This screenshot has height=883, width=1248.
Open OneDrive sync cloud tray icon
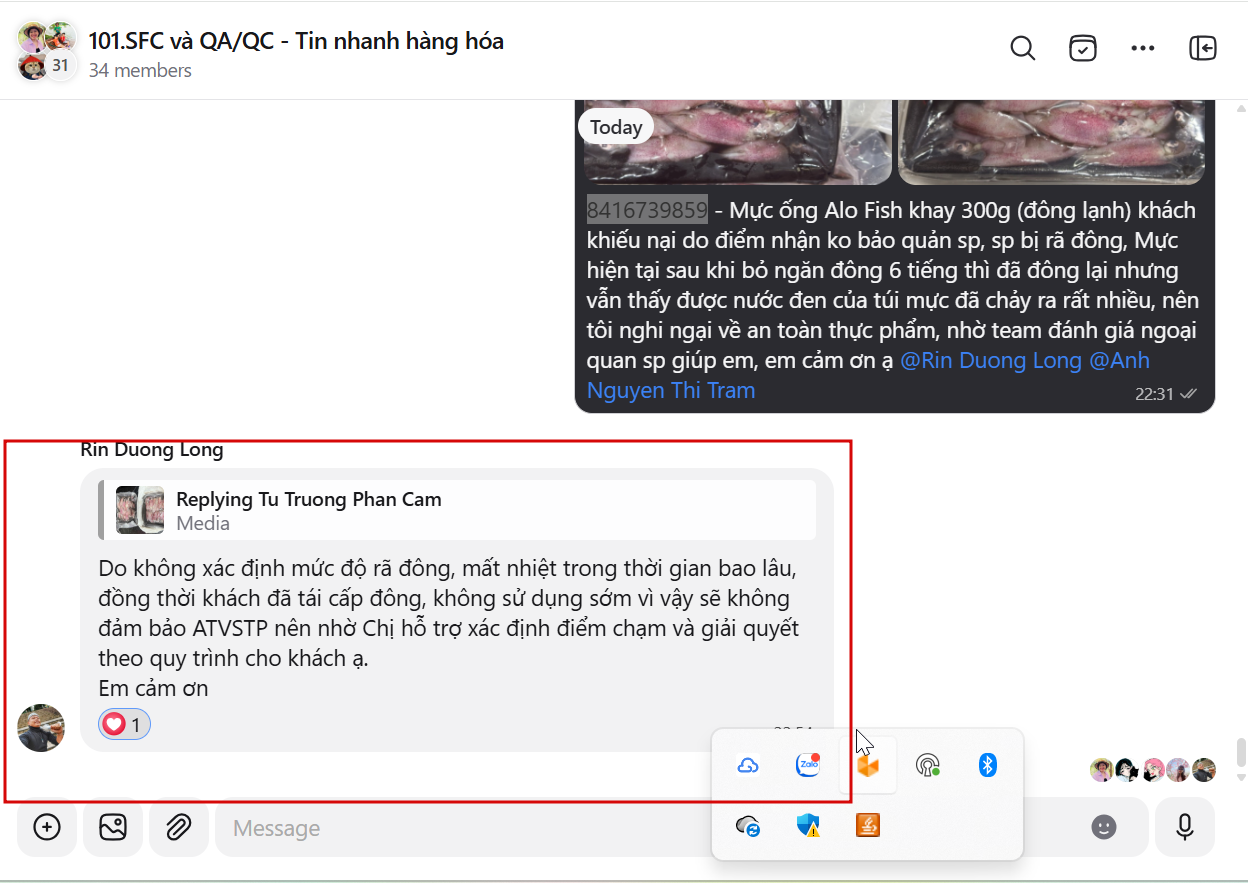coord(747,825)
